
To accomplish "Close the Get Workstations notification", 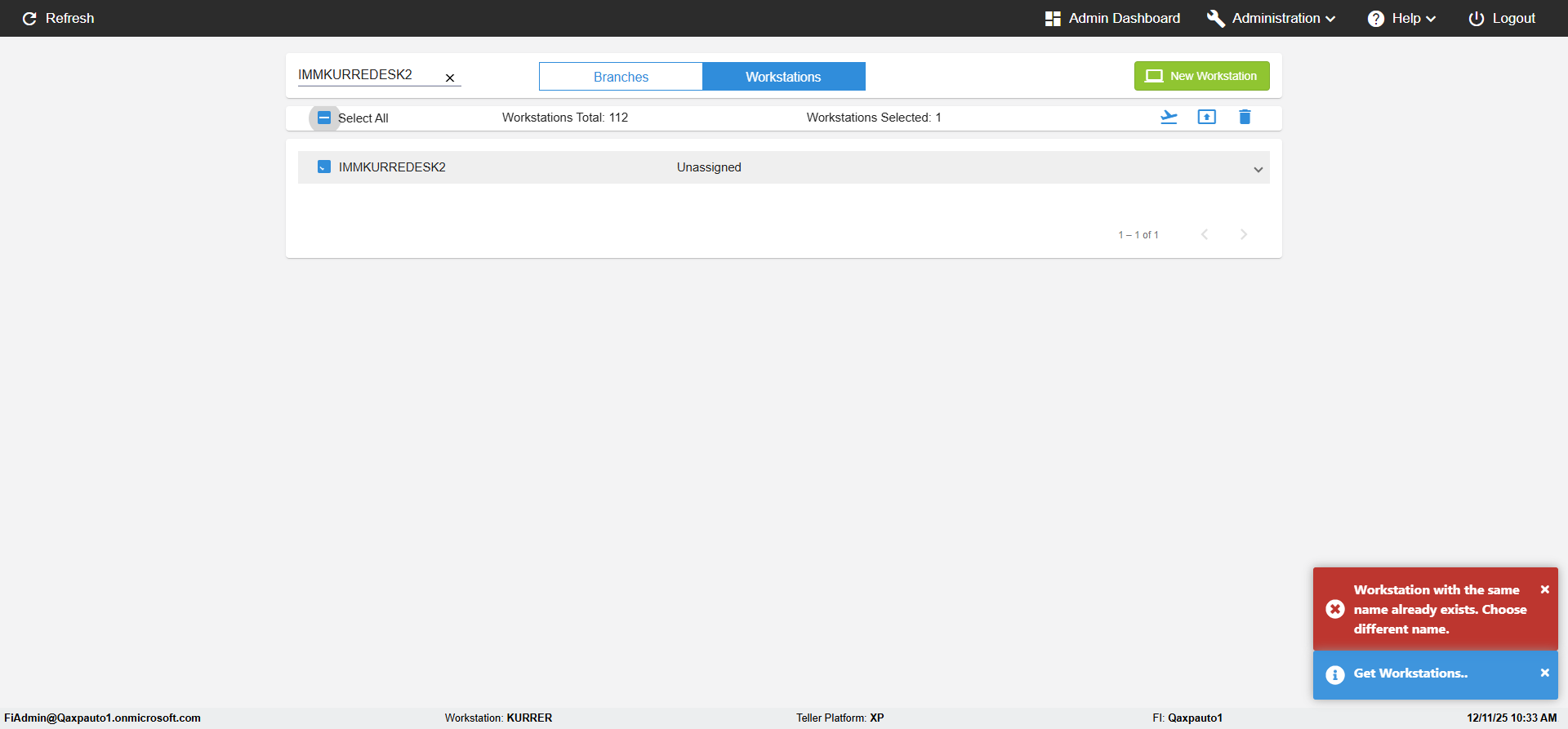I will (x=1545, y=673).
